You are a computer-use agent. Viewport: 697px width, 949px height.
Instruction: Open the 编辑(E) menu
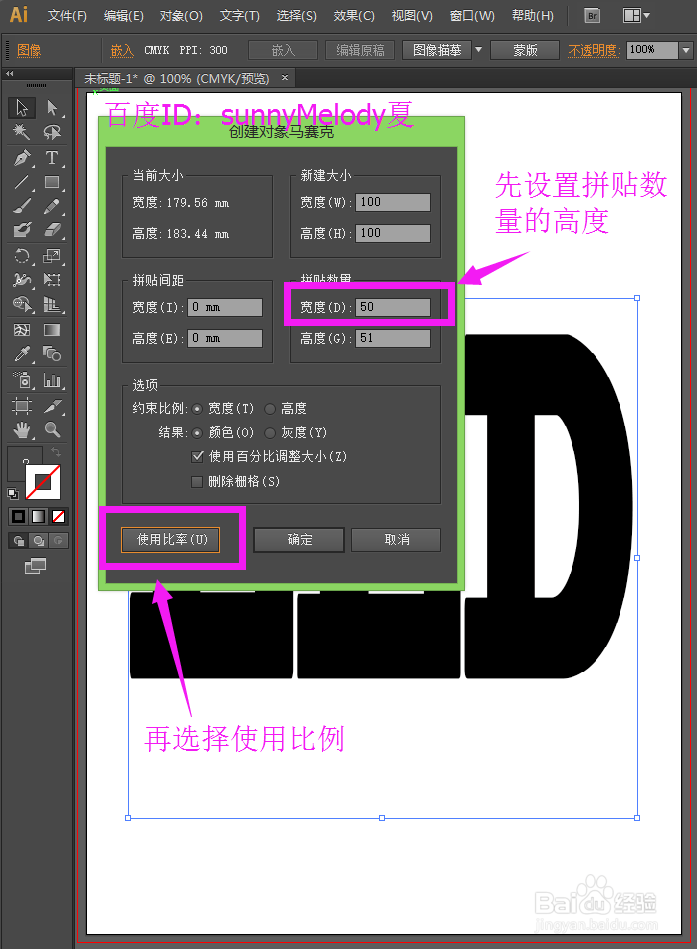pos(123,16)
